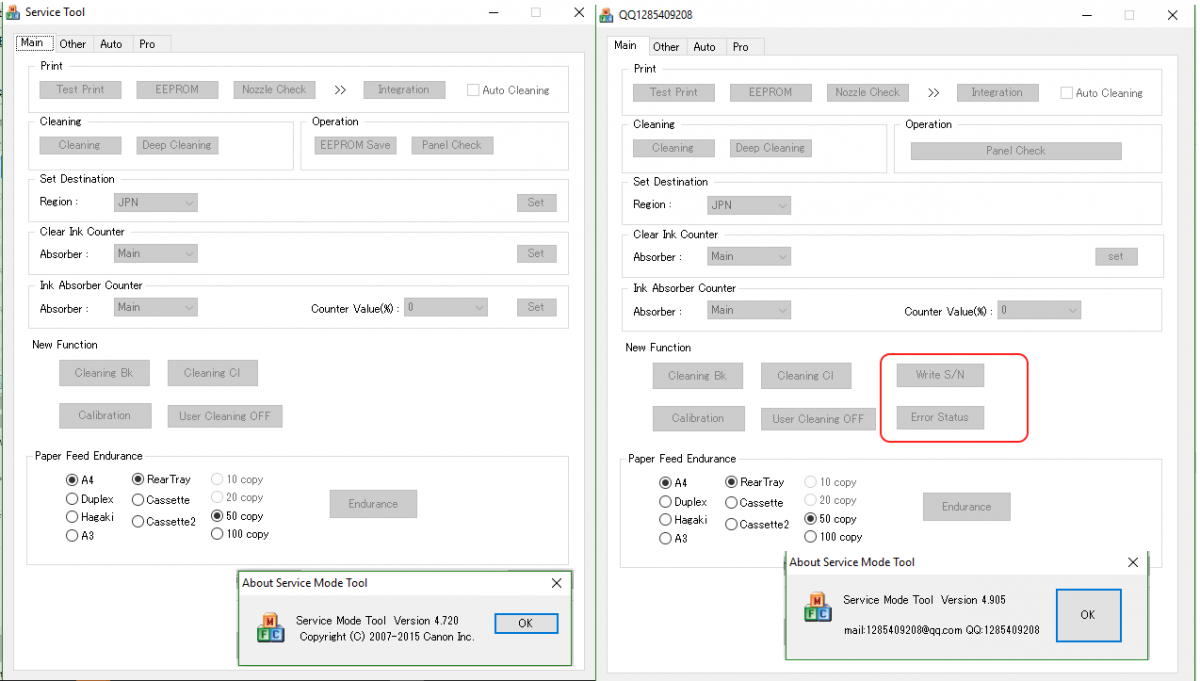Open the Pro tab in right window

740,47
